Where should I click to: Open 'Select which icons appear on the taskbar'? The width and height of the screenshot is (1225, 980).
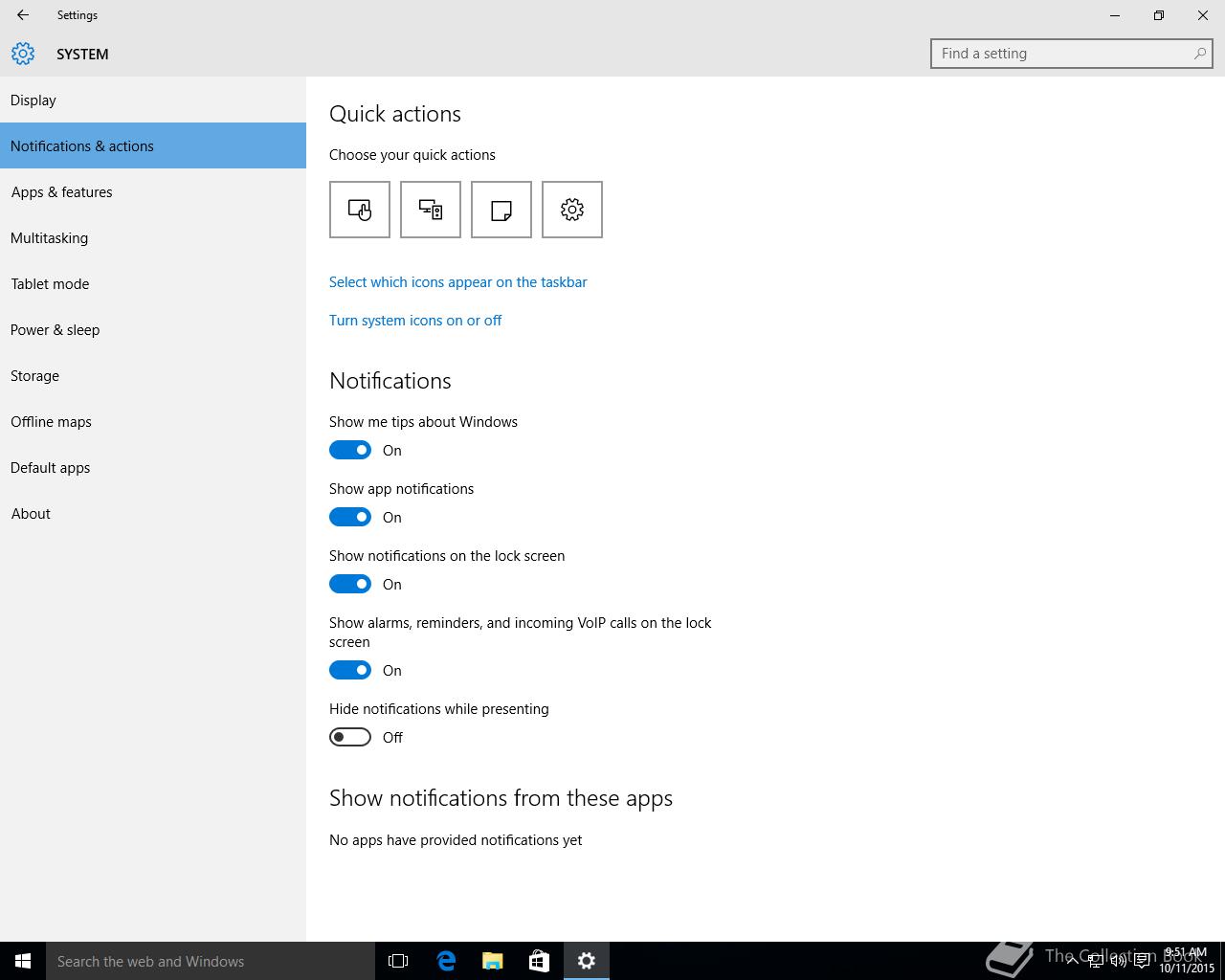click(457, 282)
